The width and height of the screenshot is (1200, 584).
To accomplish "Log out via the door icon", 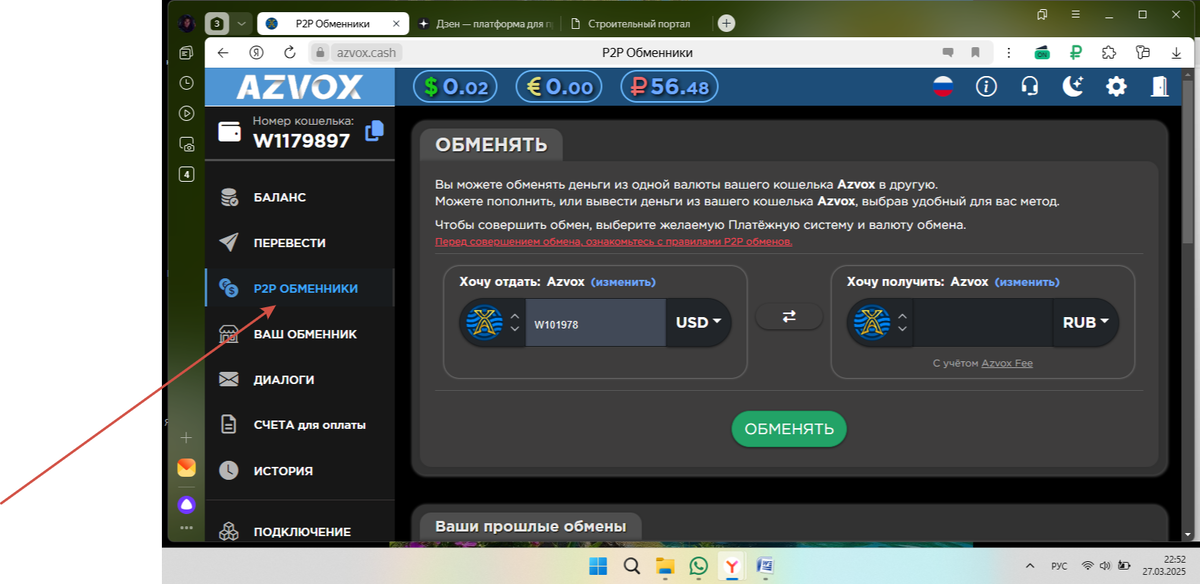I will click(1159, 87).
